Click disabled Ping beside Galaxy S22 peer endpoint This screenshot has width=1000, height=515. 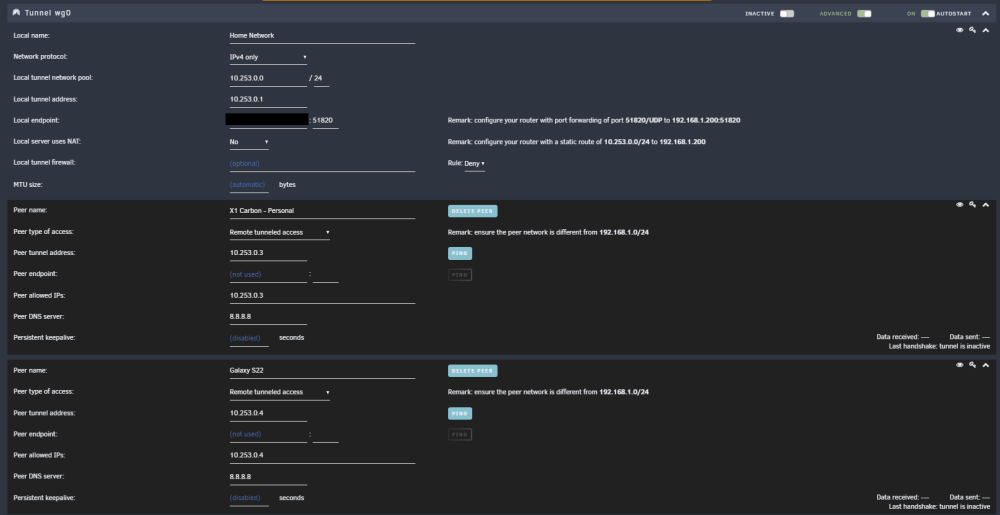tap(460, 435)
